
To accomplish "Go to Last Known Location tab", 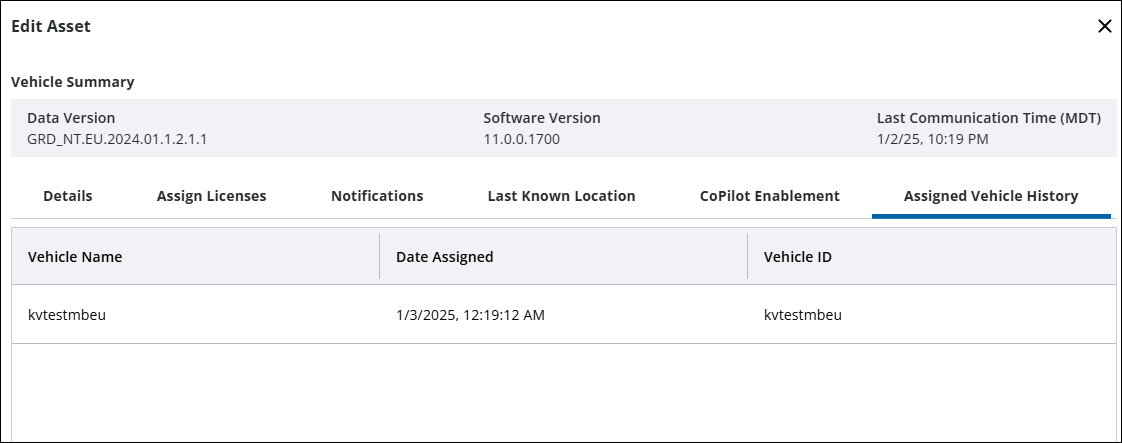I will (x=561, y=196).
